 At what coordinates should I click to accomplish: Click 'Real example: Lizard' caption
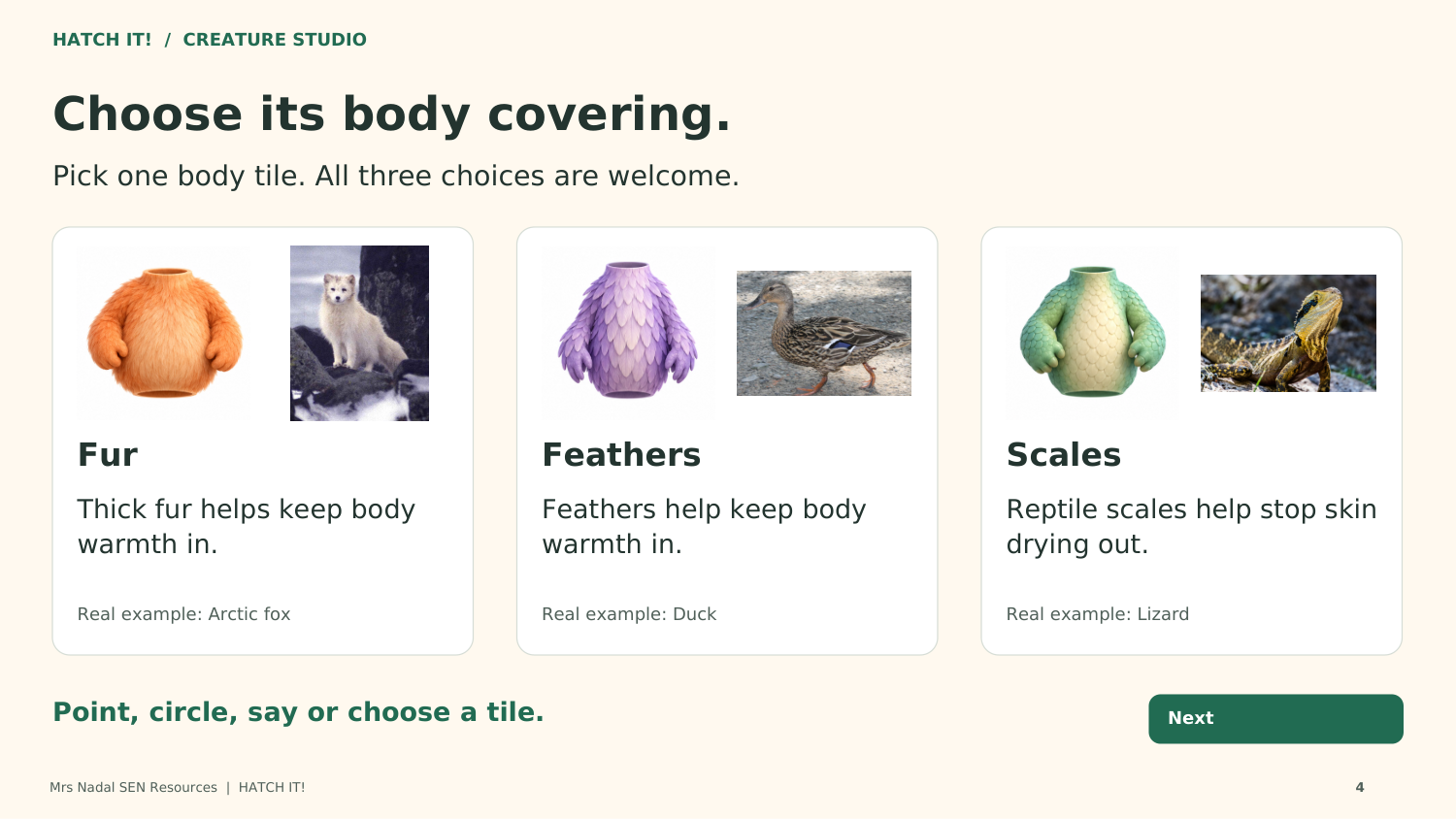click(x=1098, y=614)
